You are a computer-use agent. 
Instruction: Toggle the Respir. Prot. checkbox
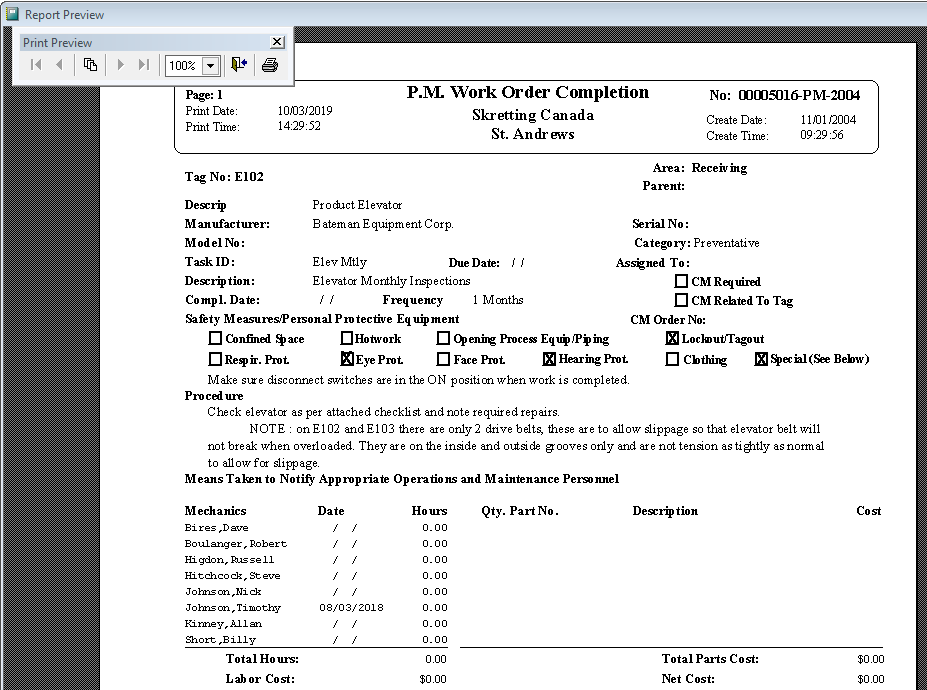click(215, 359)
